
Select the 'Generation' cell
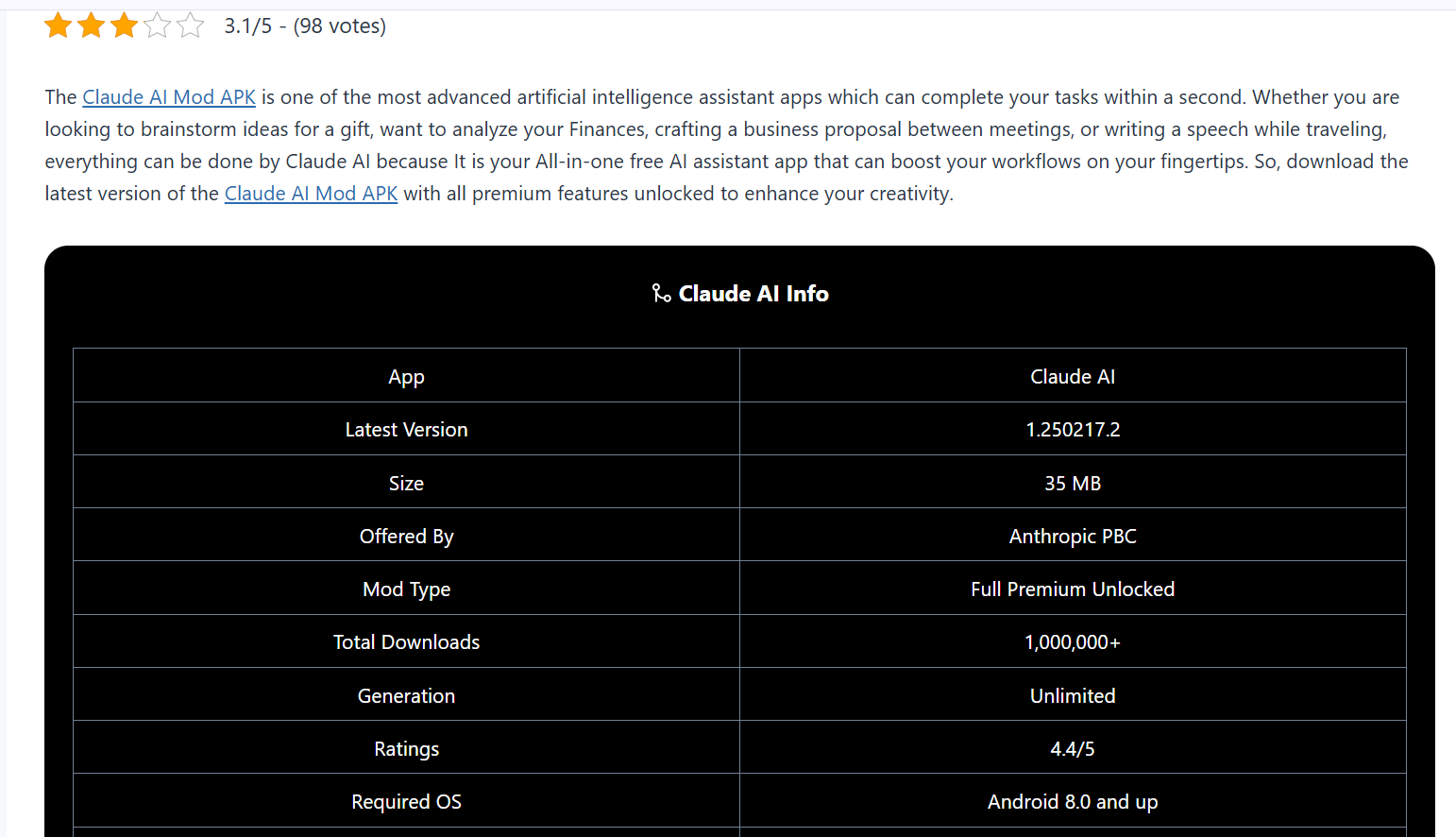tap(406, 695)
